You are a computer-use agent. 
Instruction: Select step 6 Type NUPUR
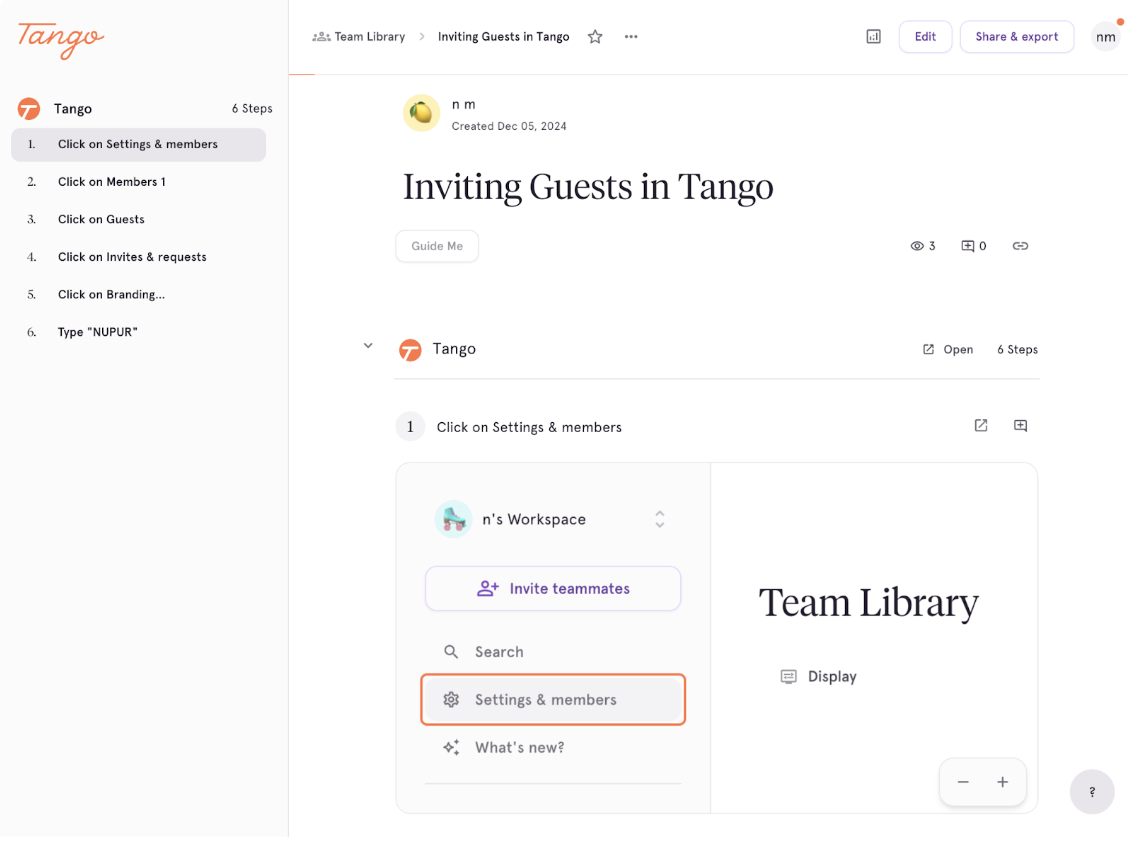[139, 333]
